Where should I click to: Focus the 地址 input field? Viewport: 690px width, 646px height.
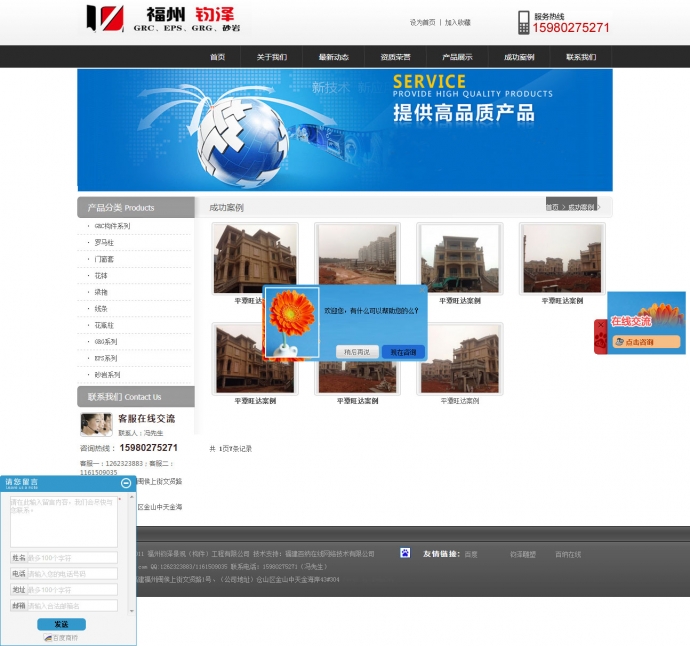73,590
